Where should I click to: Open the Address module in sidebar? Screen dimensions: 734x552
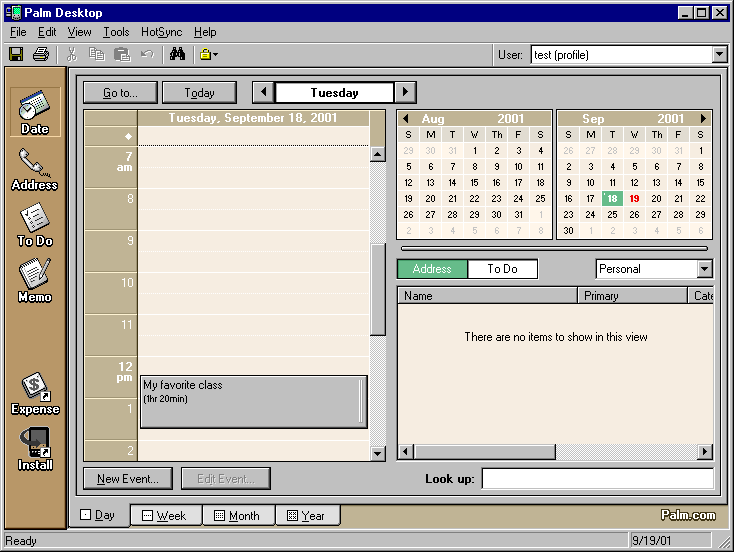[35, 169]
